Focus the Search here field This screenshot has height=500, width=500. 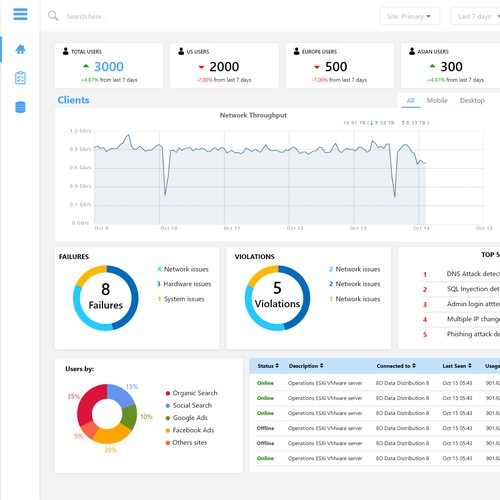point(87,16)
